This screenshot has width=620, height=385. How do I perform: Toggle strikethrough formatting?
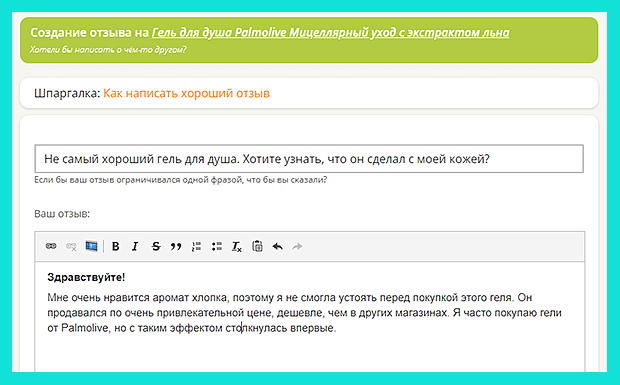156,247
